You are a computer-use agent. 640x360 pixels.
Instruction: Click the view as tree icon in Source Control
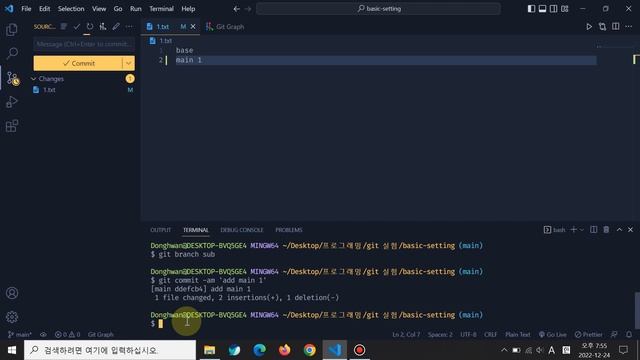[64, 27]
